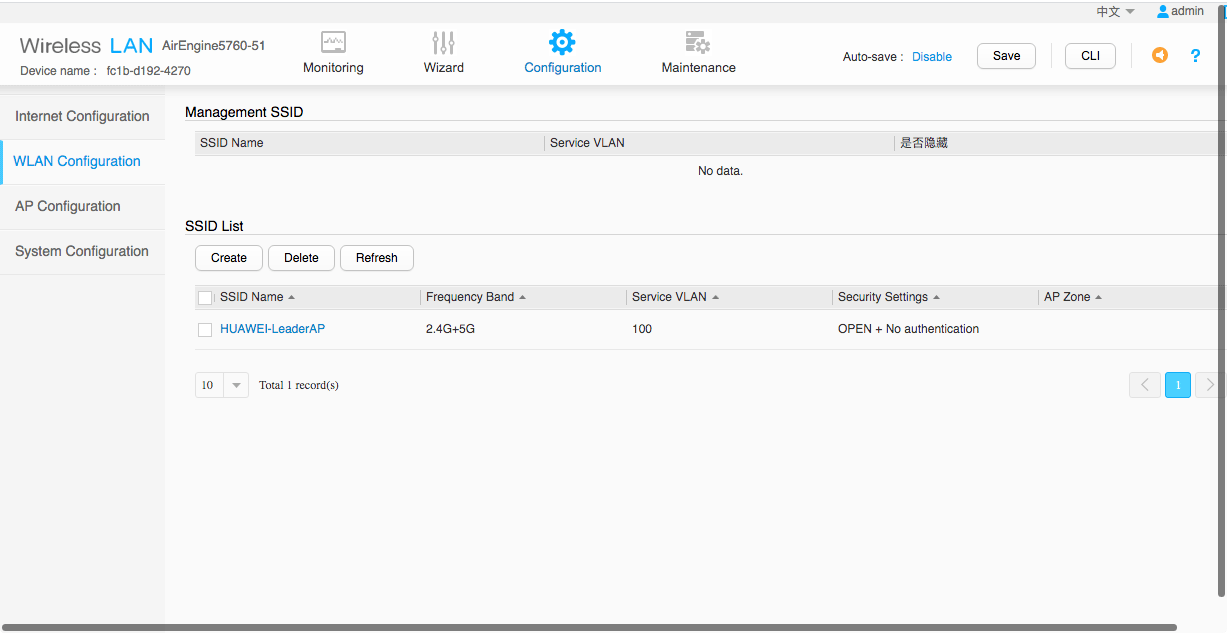Click the admin user icon
Viewport: 1227px width, 633px height.
1162,12
